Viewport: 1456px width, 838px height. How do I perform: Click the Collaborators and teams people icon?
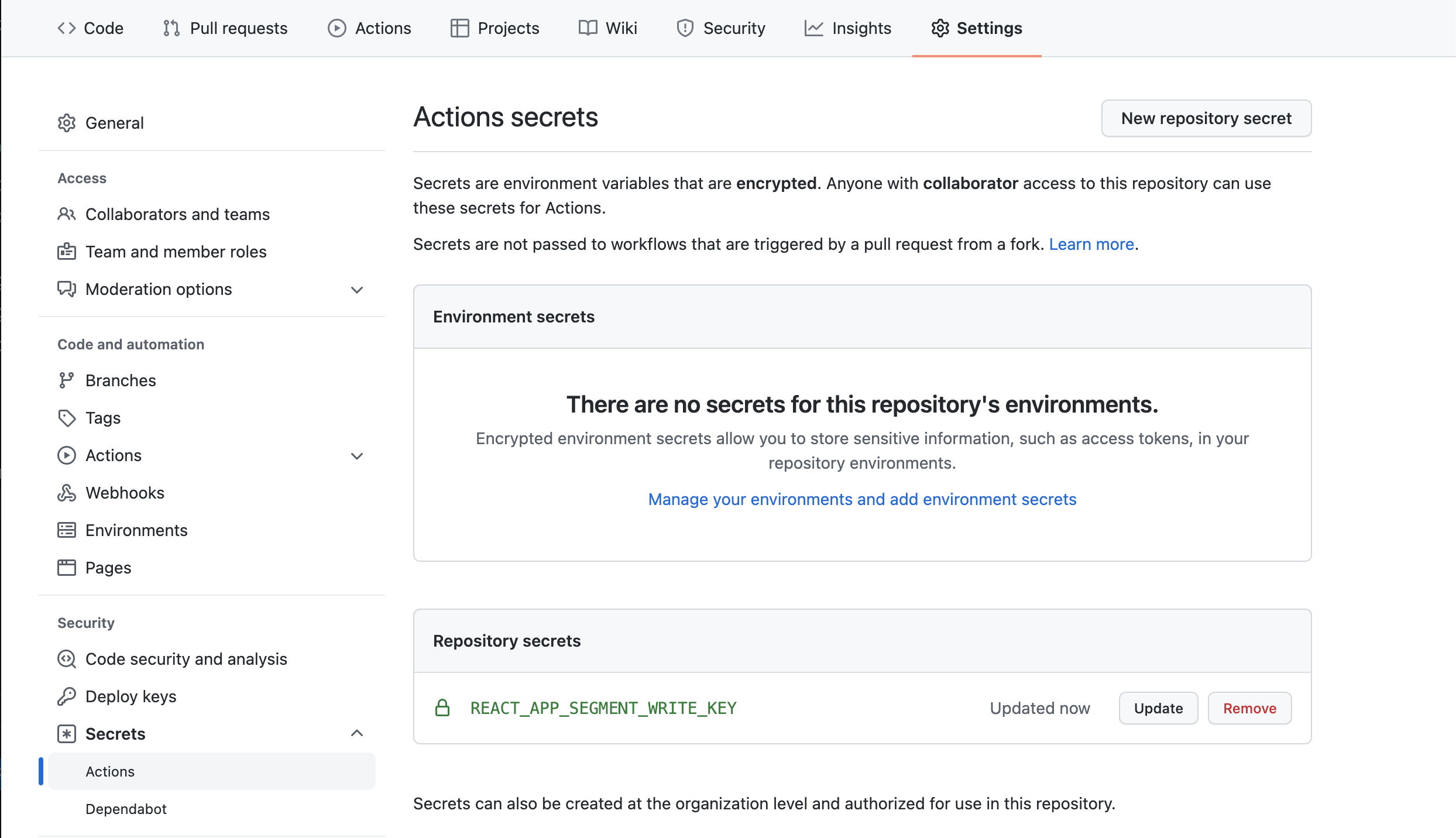click(67, 214)
